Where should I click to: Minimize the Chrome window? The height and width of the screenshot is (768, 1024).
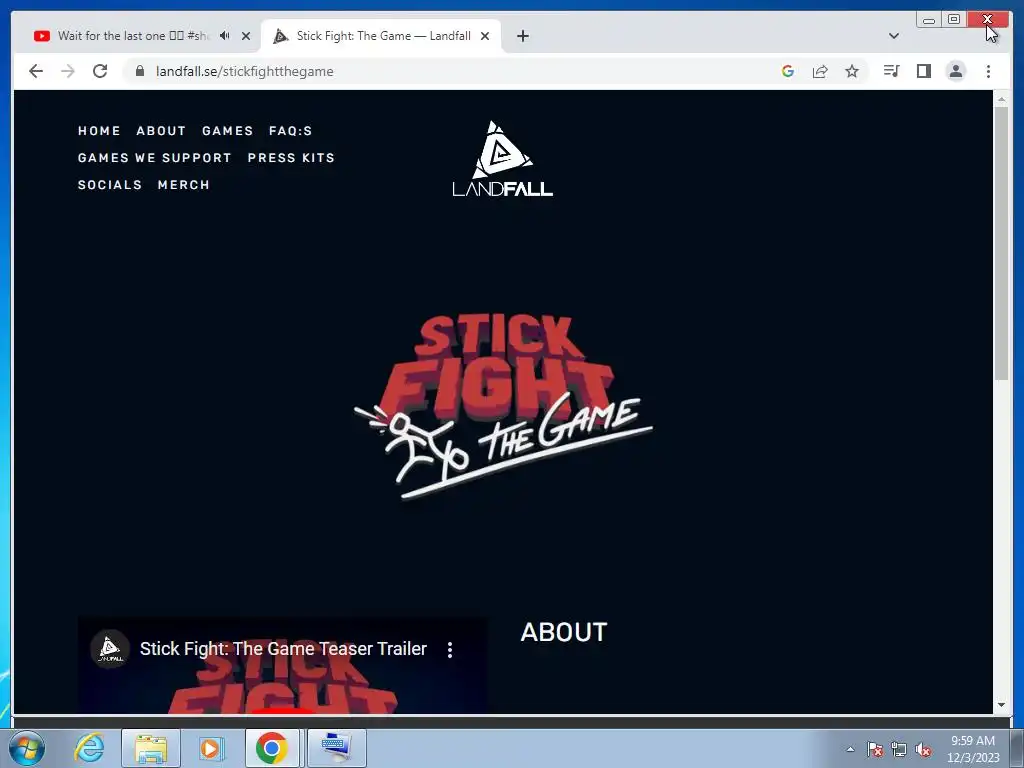929,20
